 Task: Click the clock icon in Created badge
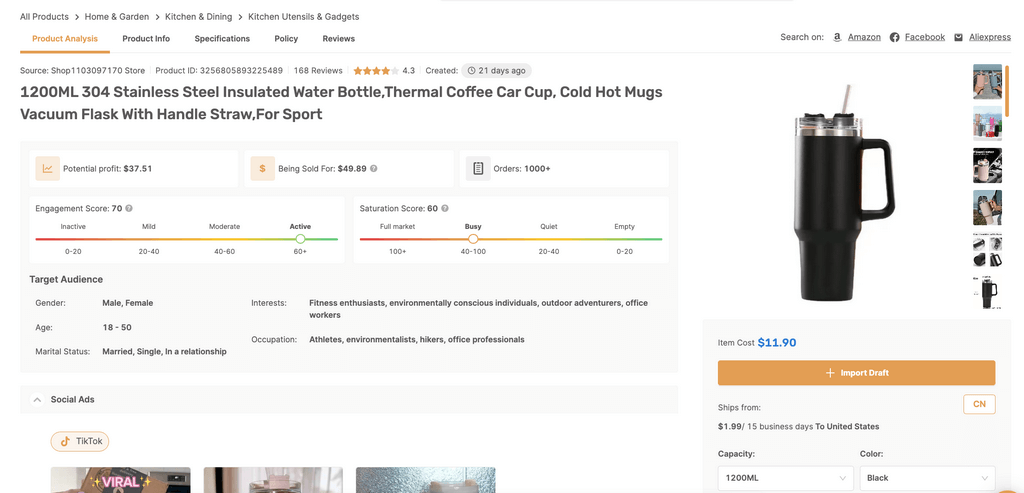472,71
